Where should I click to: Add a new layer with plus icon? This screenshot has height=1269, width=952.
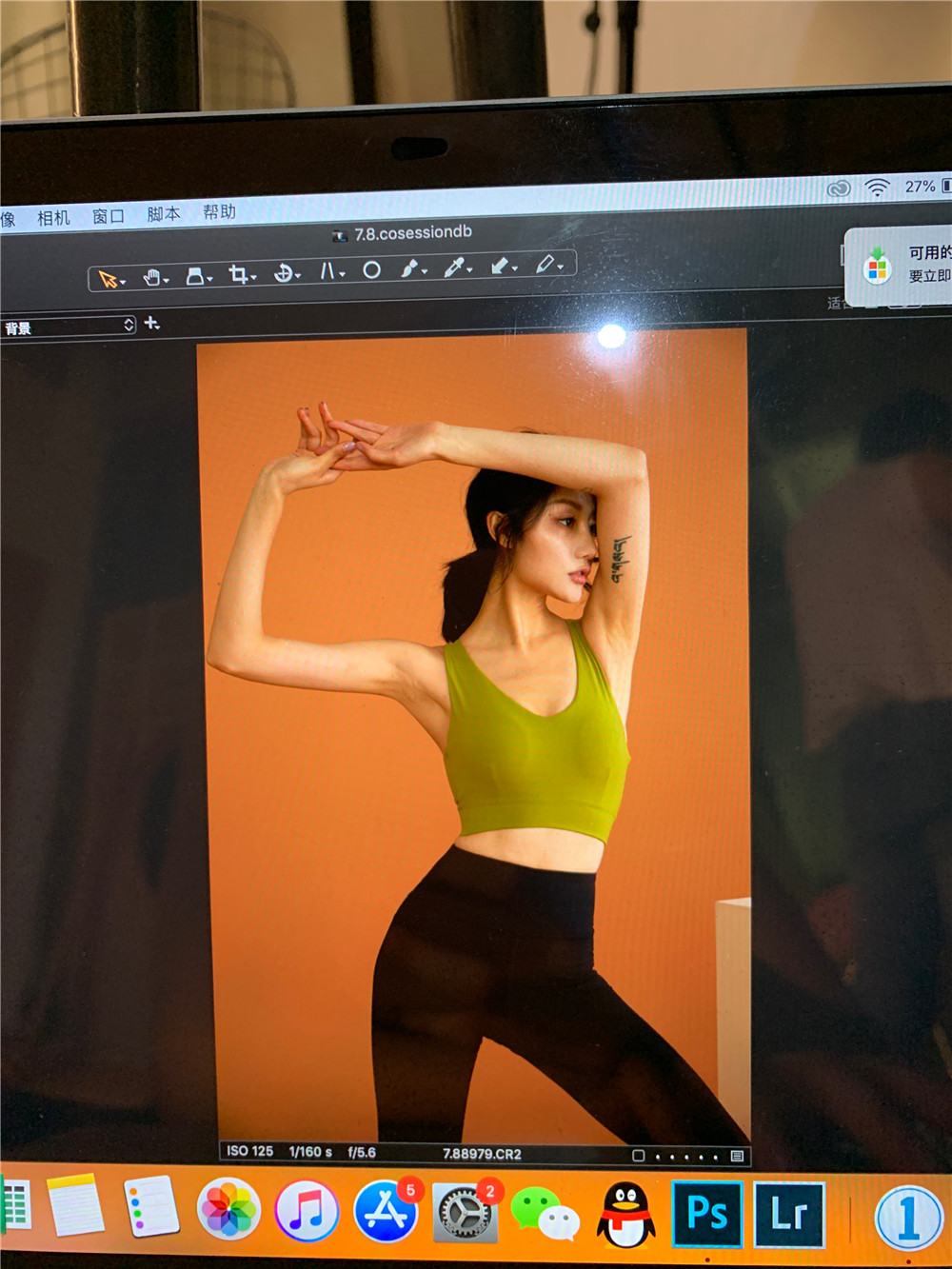click(152, 324)
